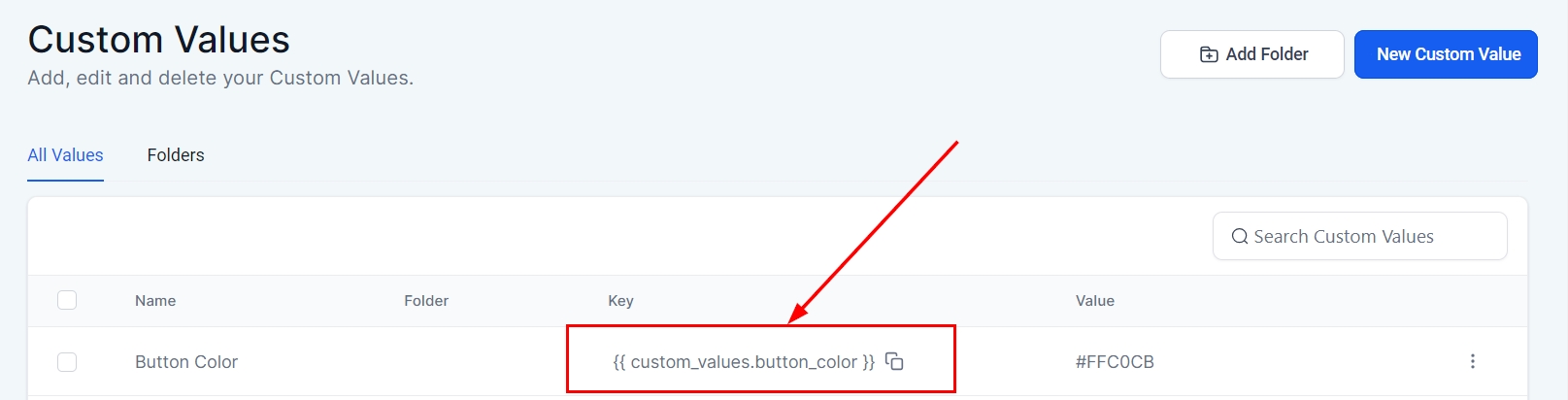Switch to the All Values tab
This screenshot has width=1568, height=400.
(65, 155)
